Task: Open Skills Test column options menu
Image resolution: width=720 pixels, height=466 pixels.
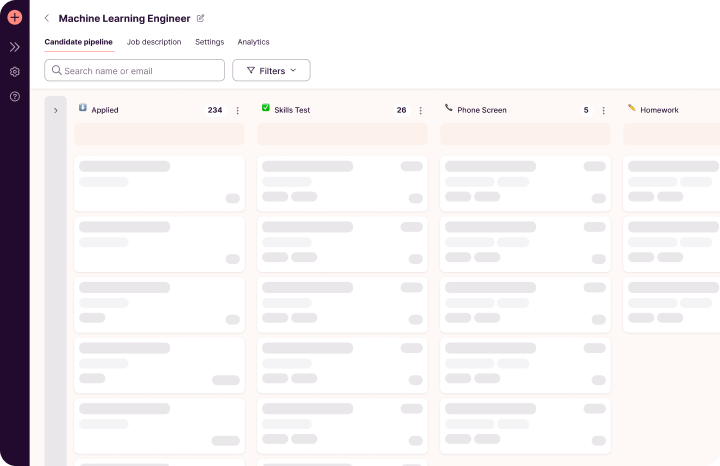Action: tap(420, 110)
